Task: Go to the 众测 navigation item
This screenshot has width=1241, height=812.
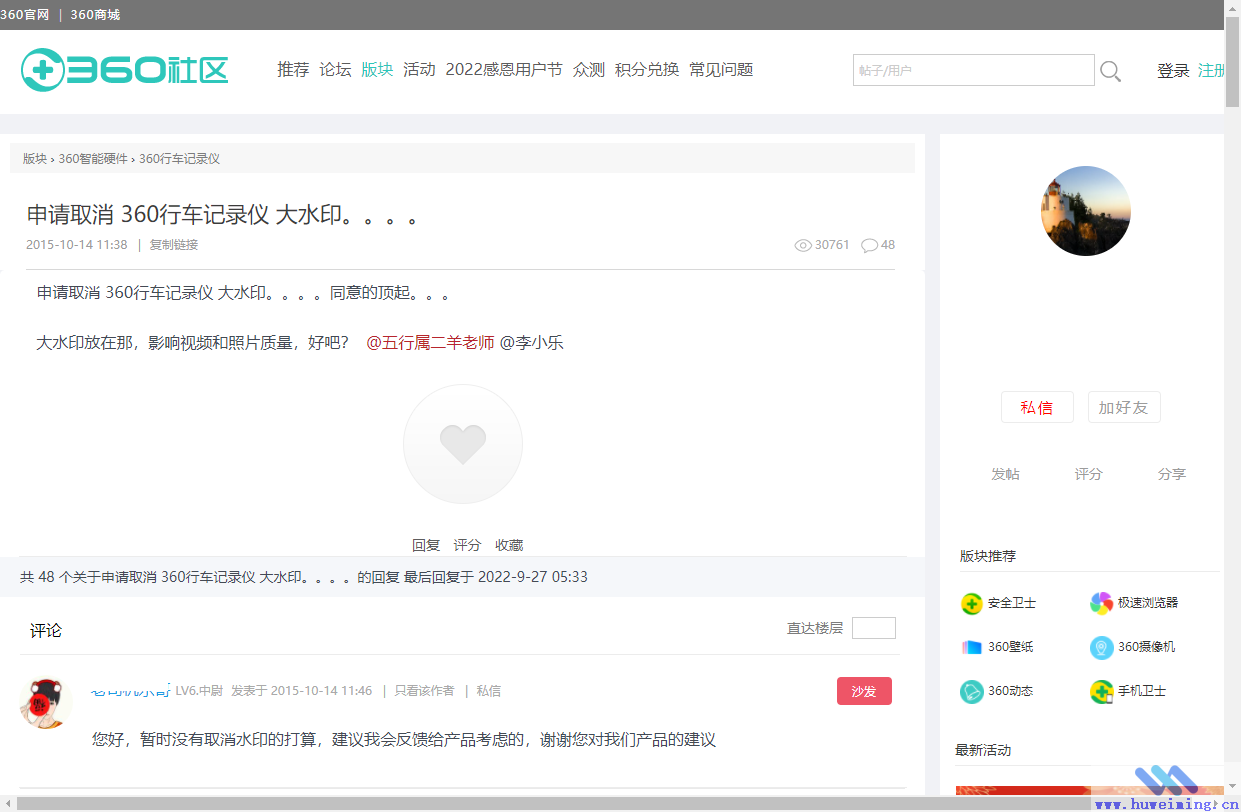Action: pyautogui.click(x=589, y=70)
